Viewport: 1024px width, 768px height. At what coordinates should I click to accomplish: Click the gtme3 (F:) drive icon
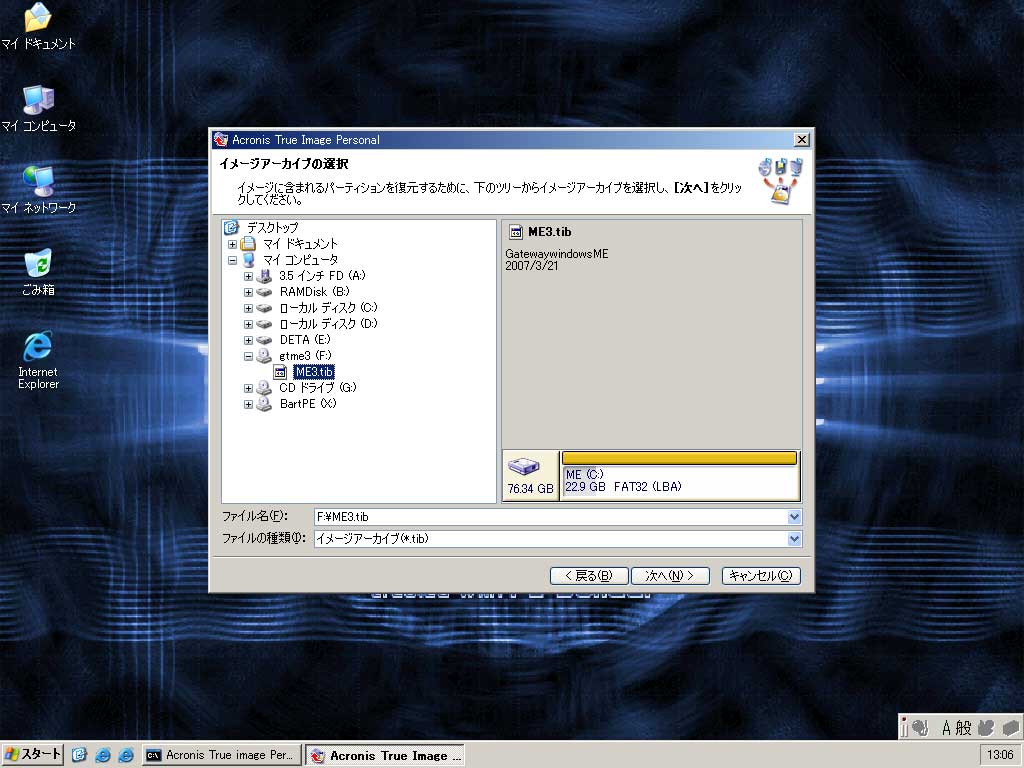tap(264, 356)
